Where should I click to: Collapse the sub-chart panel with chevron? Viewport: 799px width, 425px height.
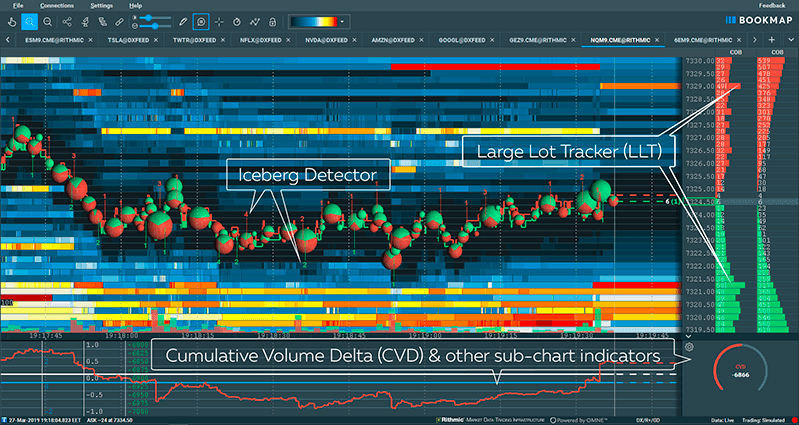[x=688, y=336]
